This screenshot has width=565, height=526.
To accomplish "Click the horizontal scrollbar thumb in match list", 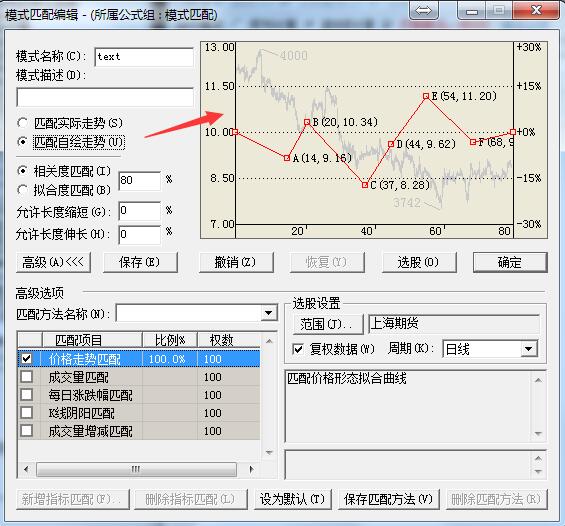I will pyautogui.click(x=136, y=469).
